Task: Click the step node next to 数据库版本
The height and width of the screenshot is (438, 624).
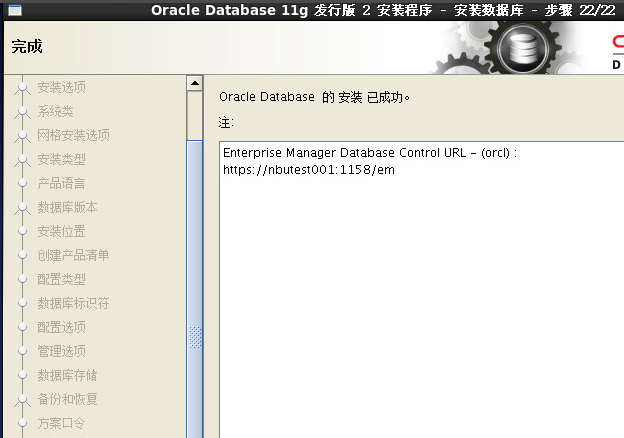Action: pyautogui.click(x=23, y=207)
